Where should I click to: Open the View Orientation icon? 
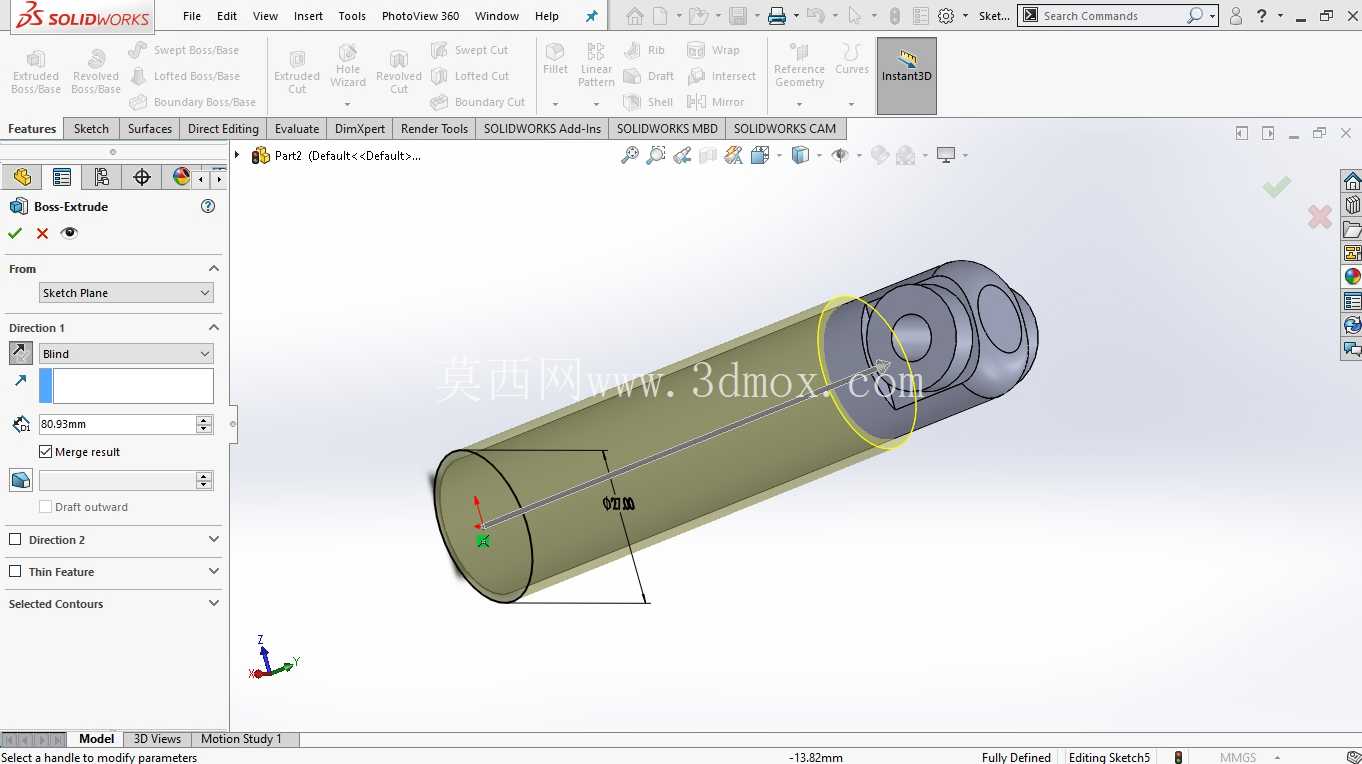click(760, 155)
